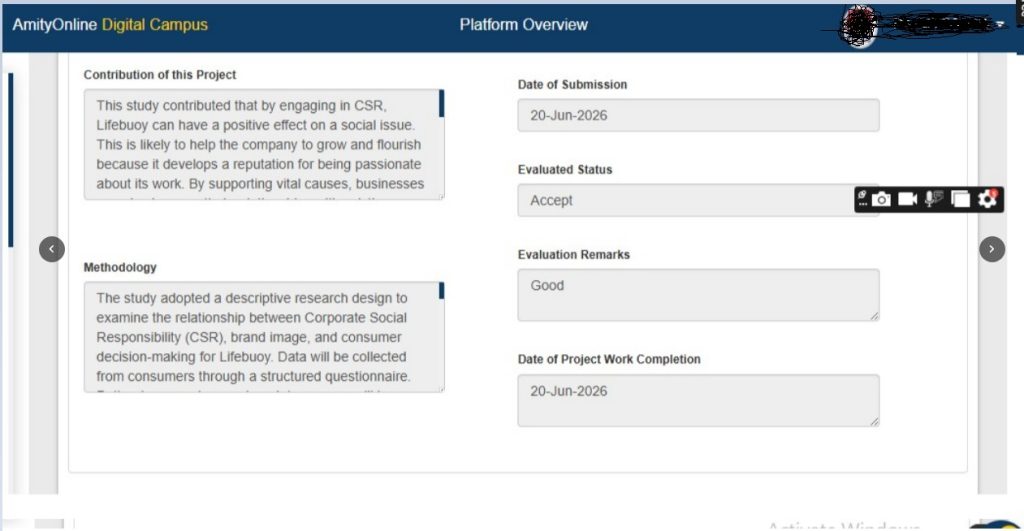Click the profile avatar in header
The width and height of the screenshot is (1024, 531).
tap(859, 26)
